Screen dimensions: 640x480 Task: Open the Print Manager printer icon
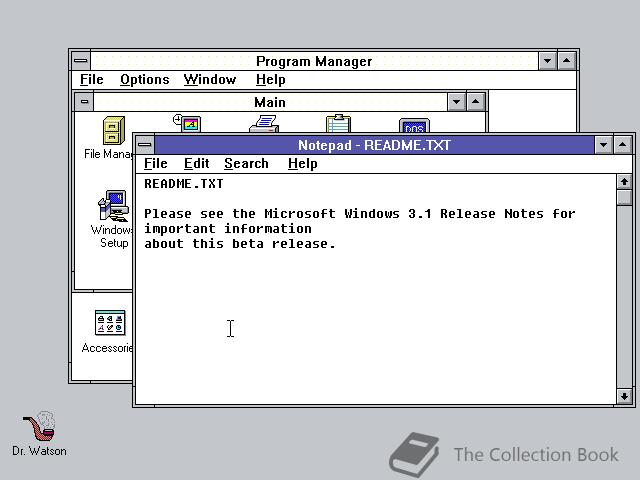click(x=264, y=124)
